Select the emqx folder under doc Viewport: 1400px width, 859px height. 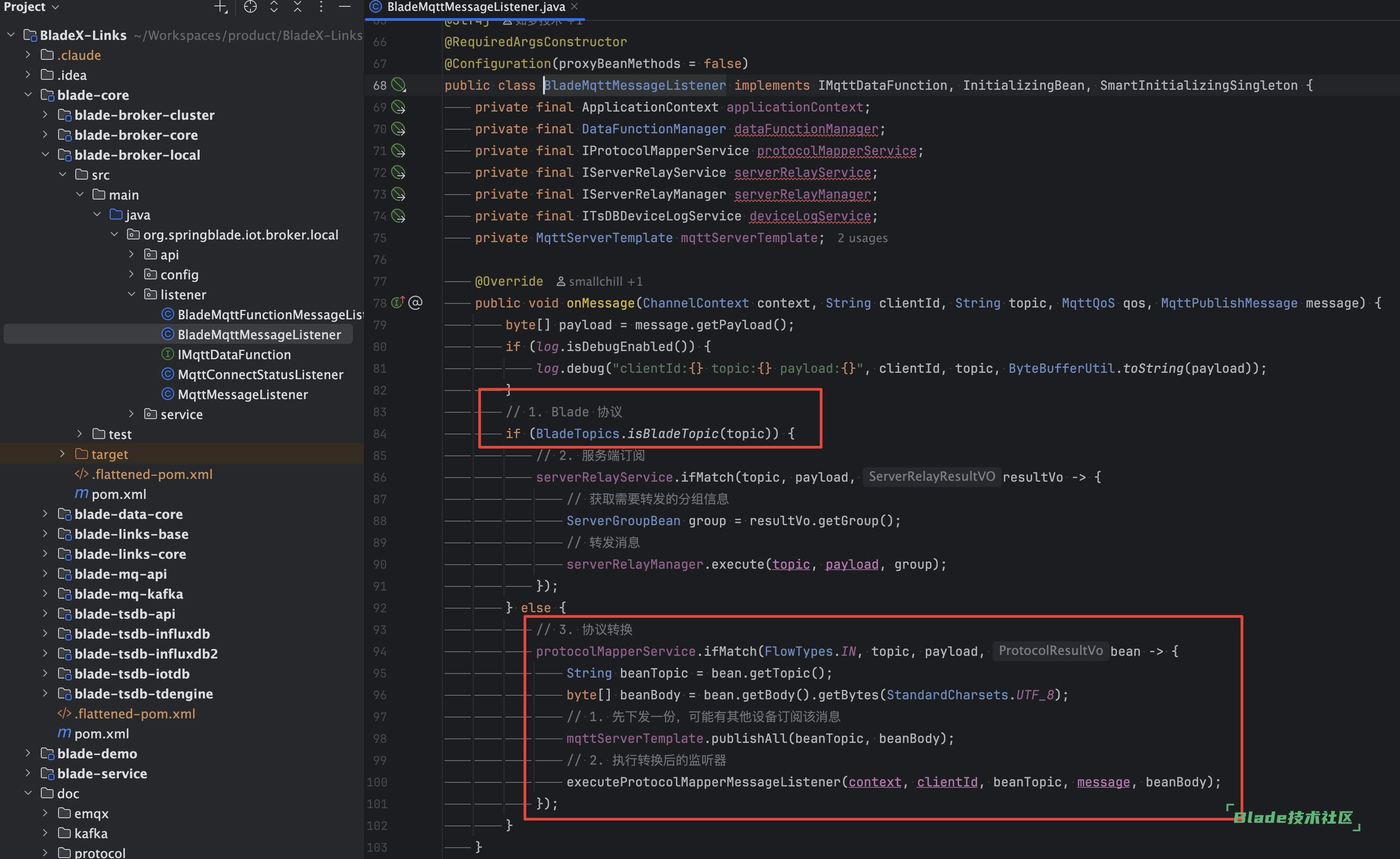click(x=83, y=814)
